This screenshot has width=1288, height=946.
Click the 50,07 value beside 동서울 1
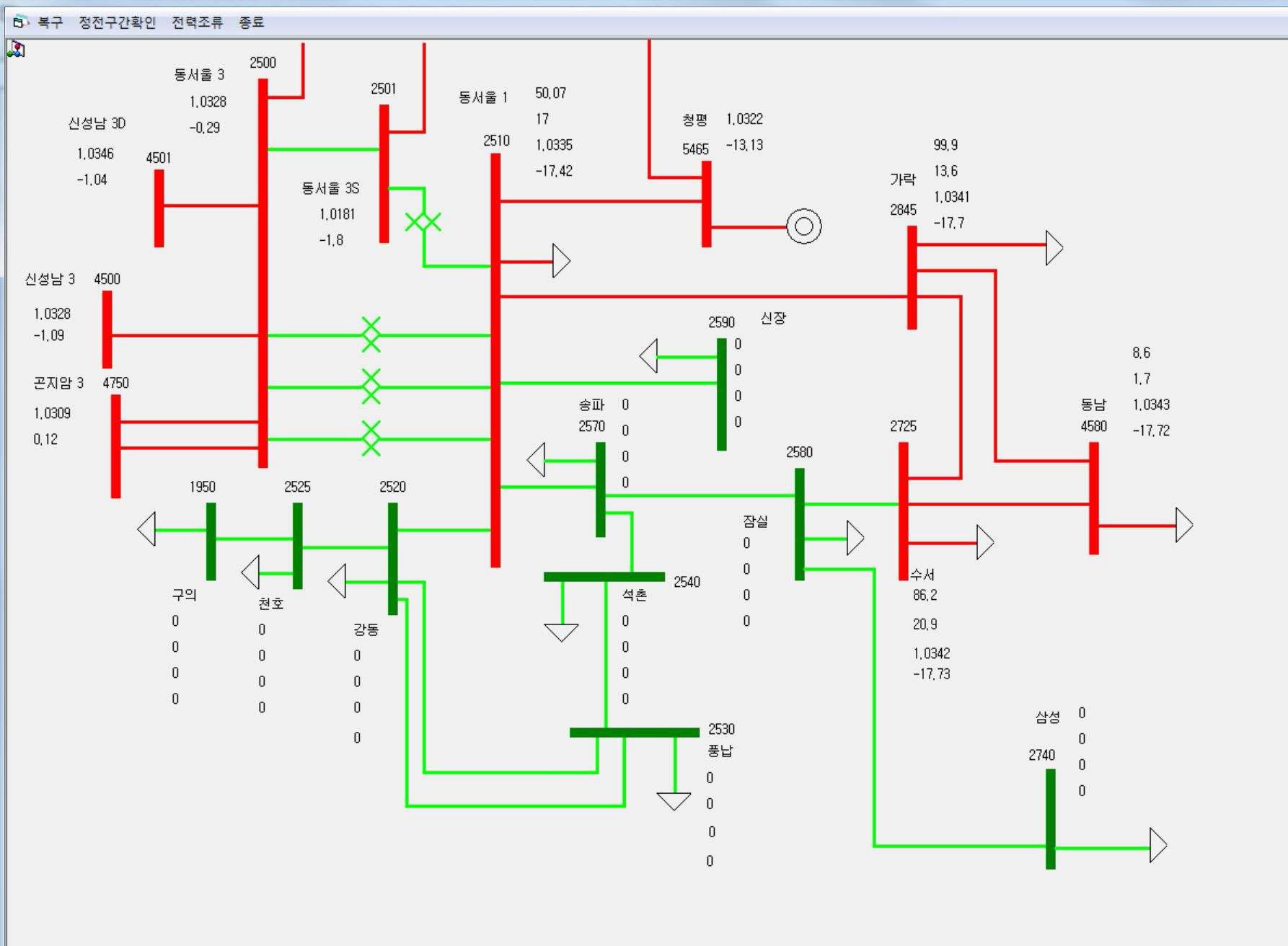point(551,93)
